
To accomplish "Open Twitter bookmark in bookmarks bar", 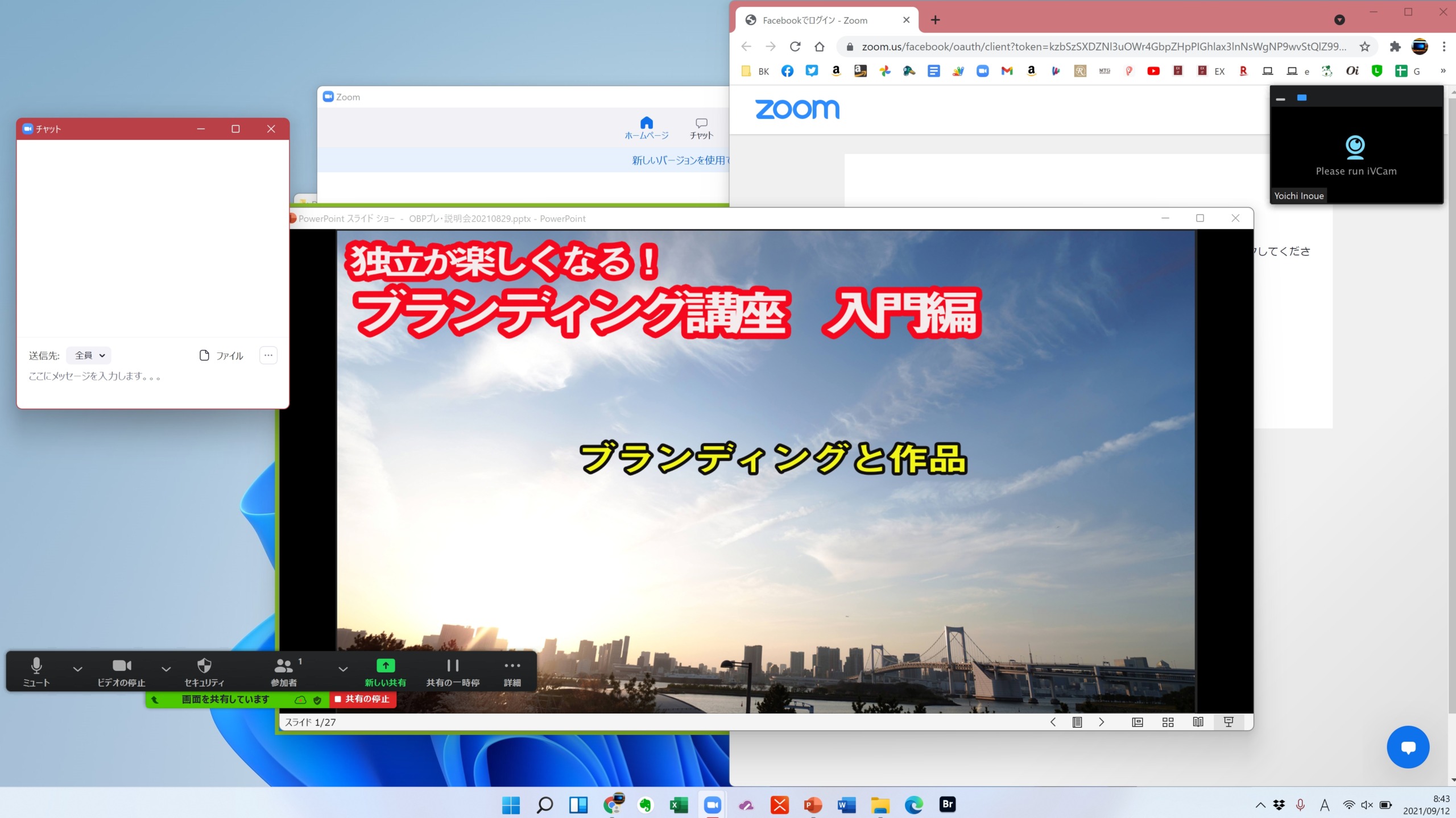I will pyautogui.click(x=812, y=71).
